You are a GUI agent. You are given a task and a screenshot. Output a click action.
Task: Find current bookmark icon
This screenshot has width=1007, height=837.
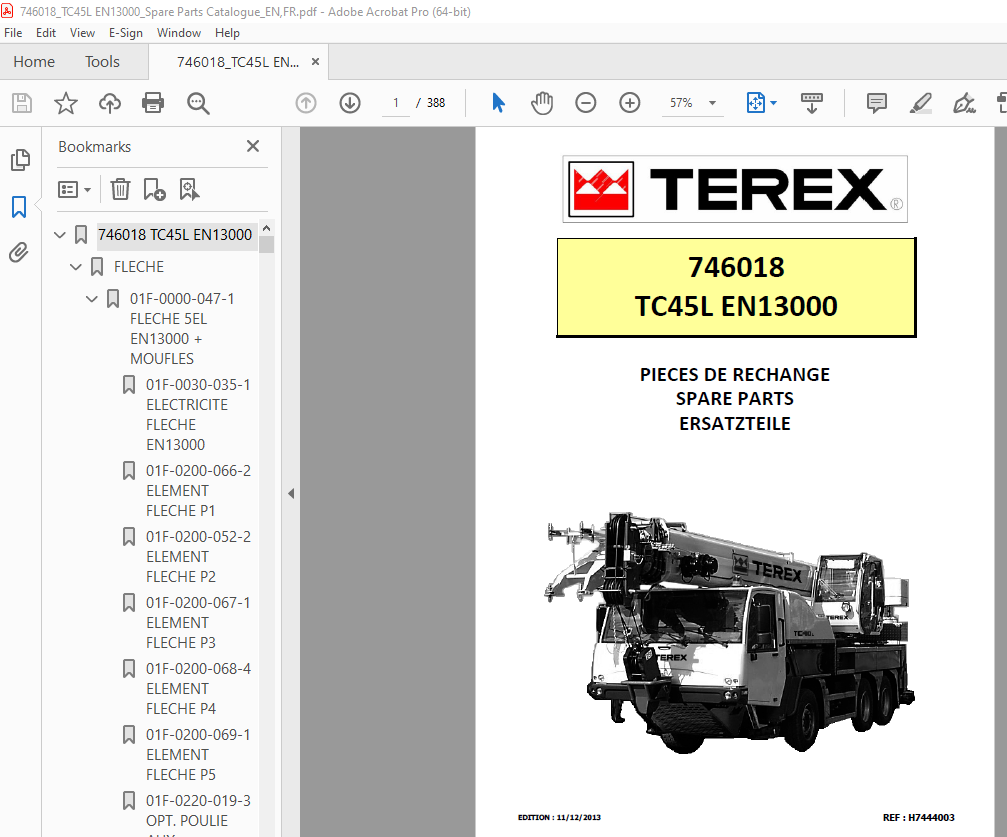point(189,189)
